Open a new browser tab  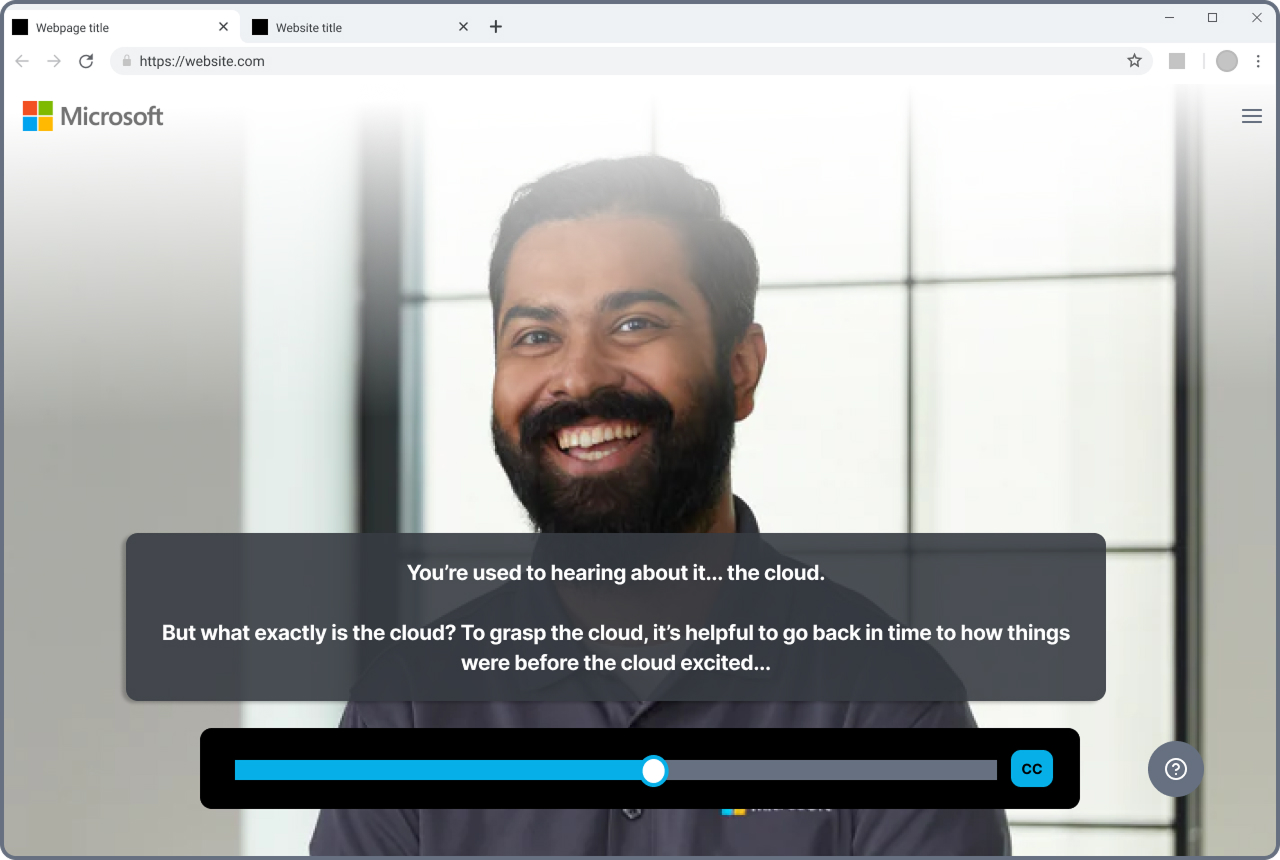click(496, 27)
